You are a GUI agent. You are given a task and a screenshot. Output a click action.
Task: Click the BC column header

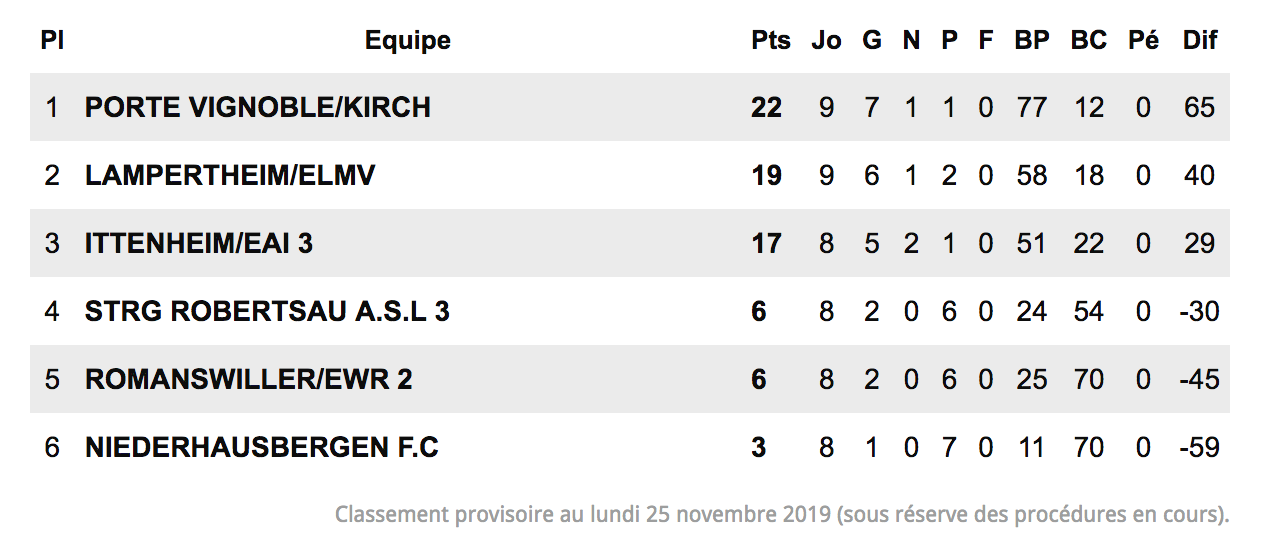click(1088, 40)
